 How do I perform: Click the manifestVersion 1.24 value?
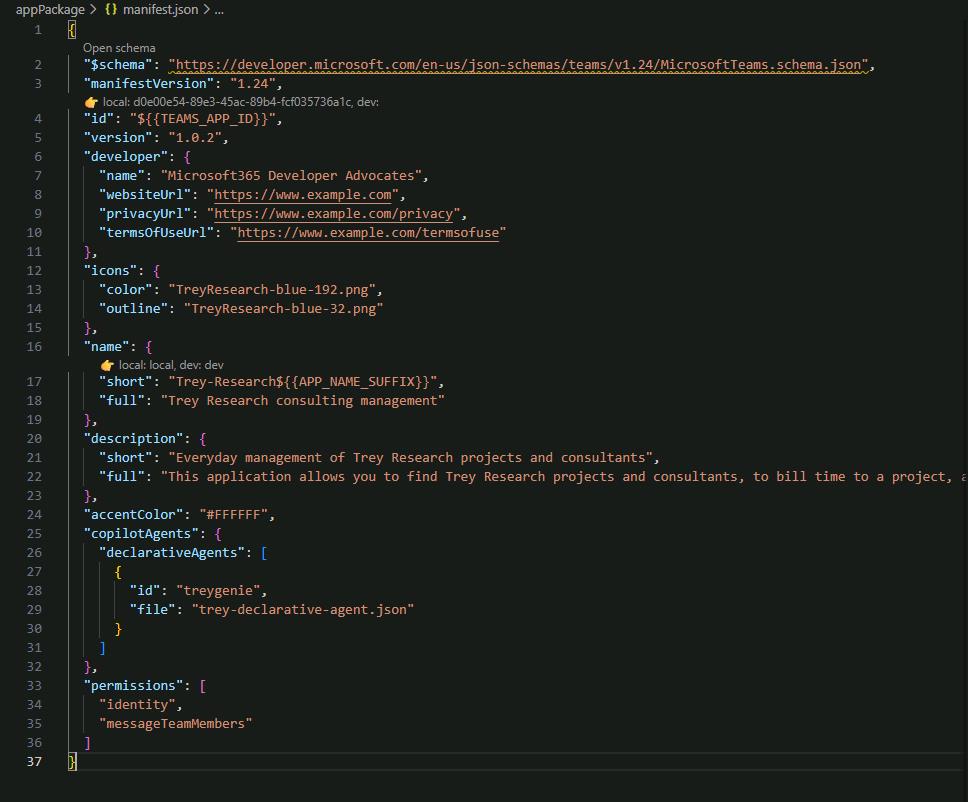pyautogui.click(x=252, y=83)
